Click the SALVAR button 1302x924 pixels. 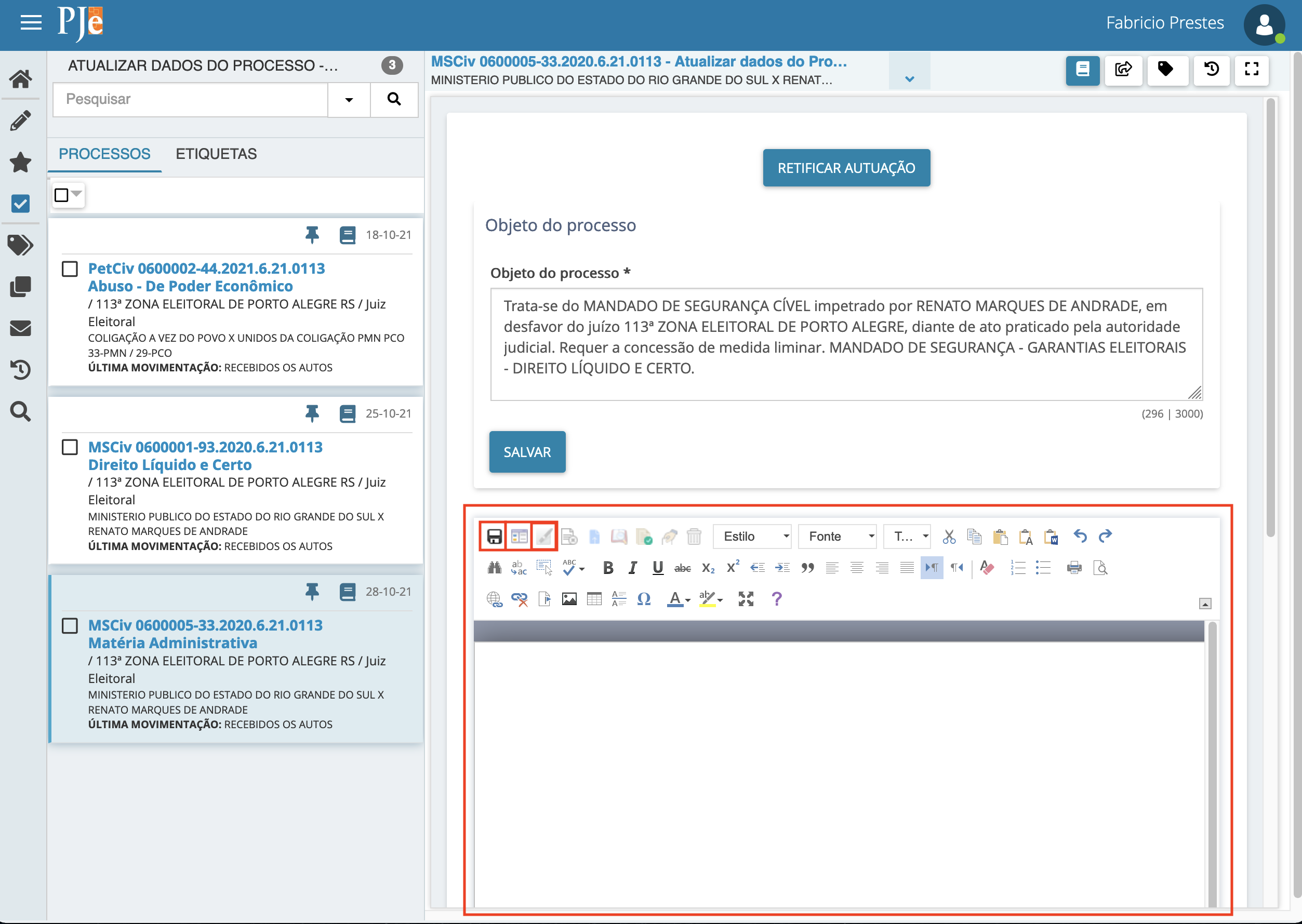pos(527,452)
